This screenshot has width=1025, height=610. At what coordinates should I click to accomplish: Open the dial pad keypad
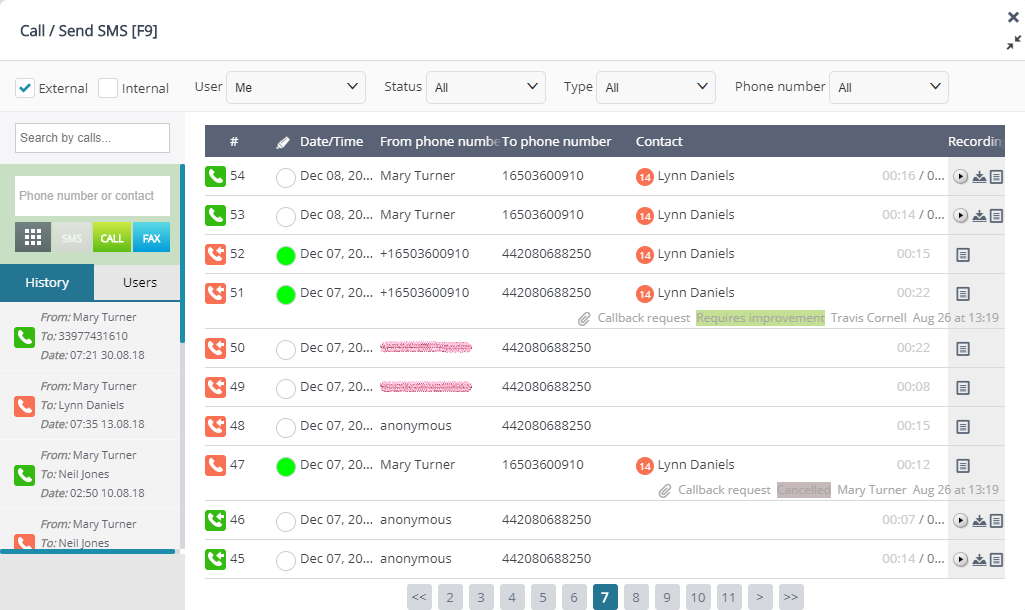[32, 237]
